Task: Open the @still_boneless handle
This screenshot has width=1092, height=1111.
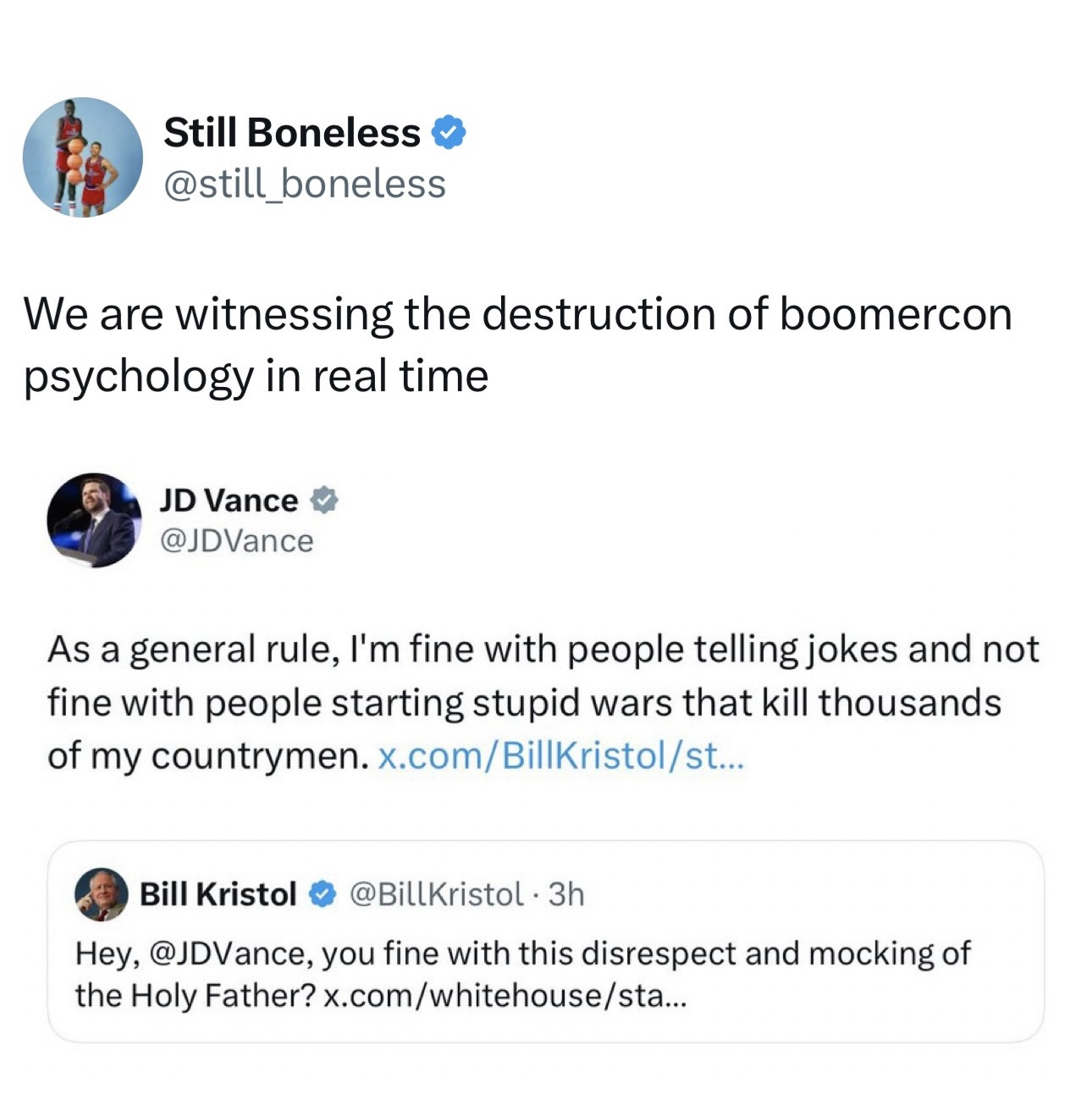Action: (304, 184)
